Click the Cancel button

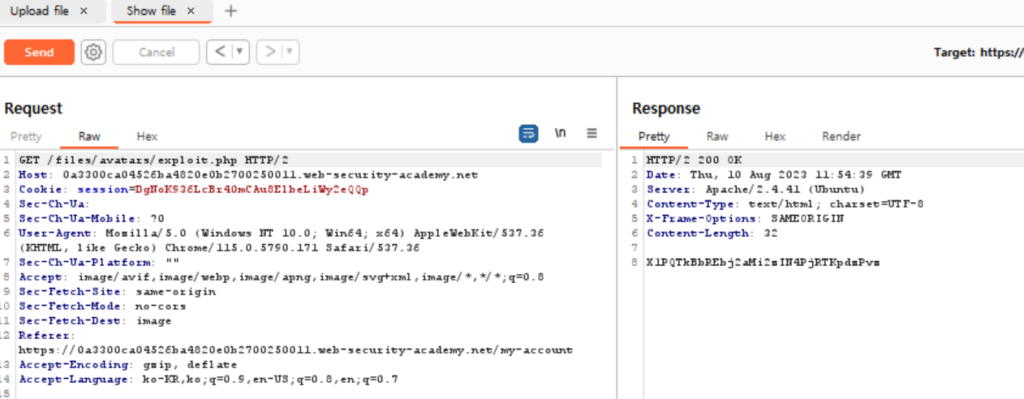point(156,52)
